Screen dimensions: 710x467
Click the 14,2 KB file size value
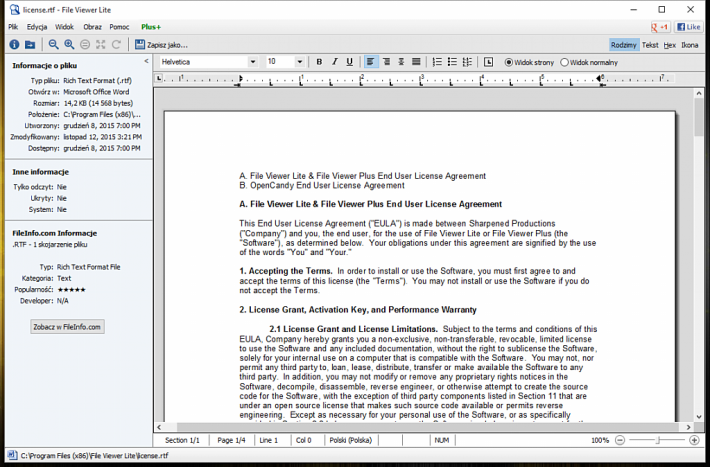click(98, 103)
